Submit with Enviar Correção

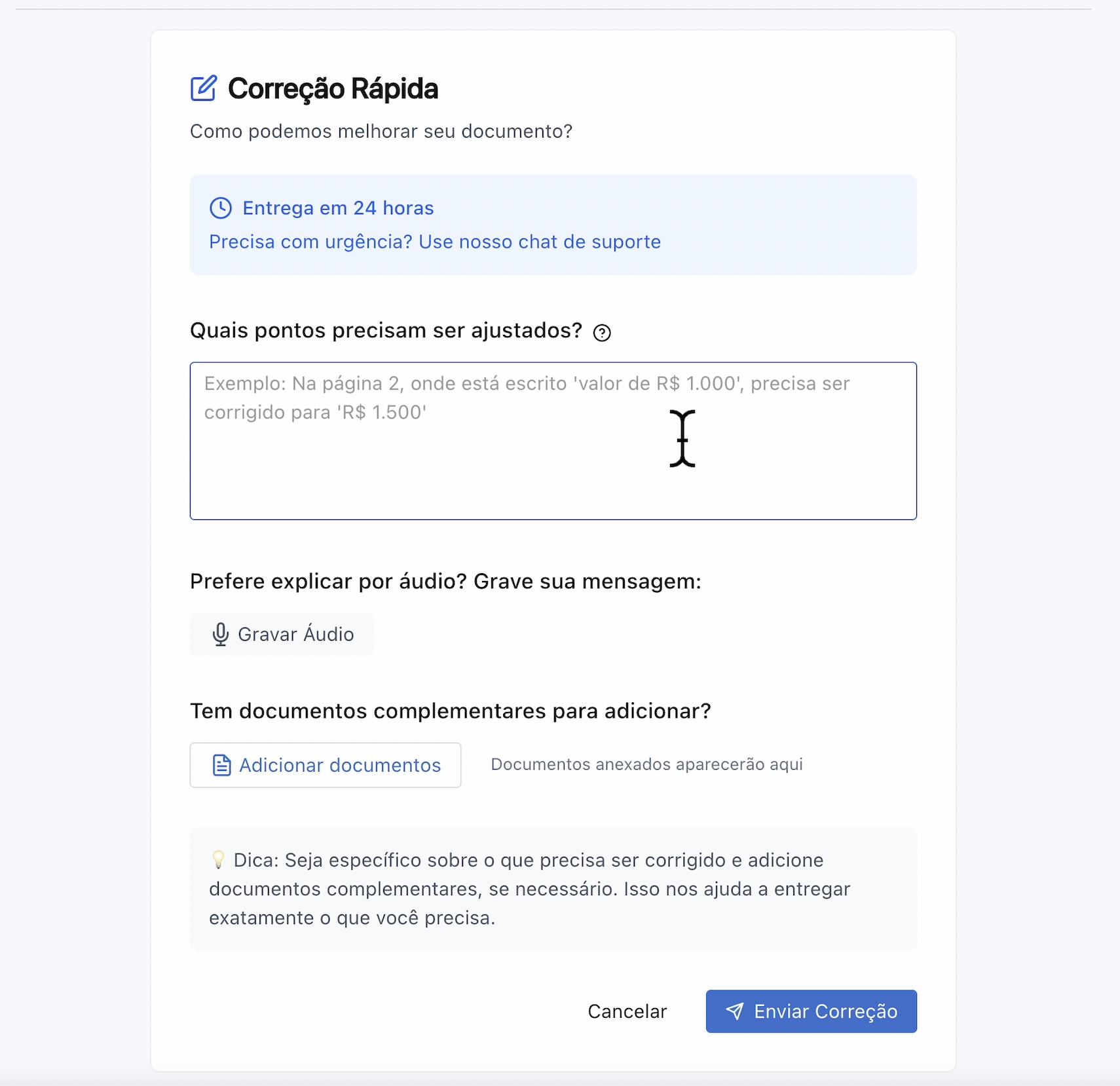pyautogui.click(x=811, y=1011)
